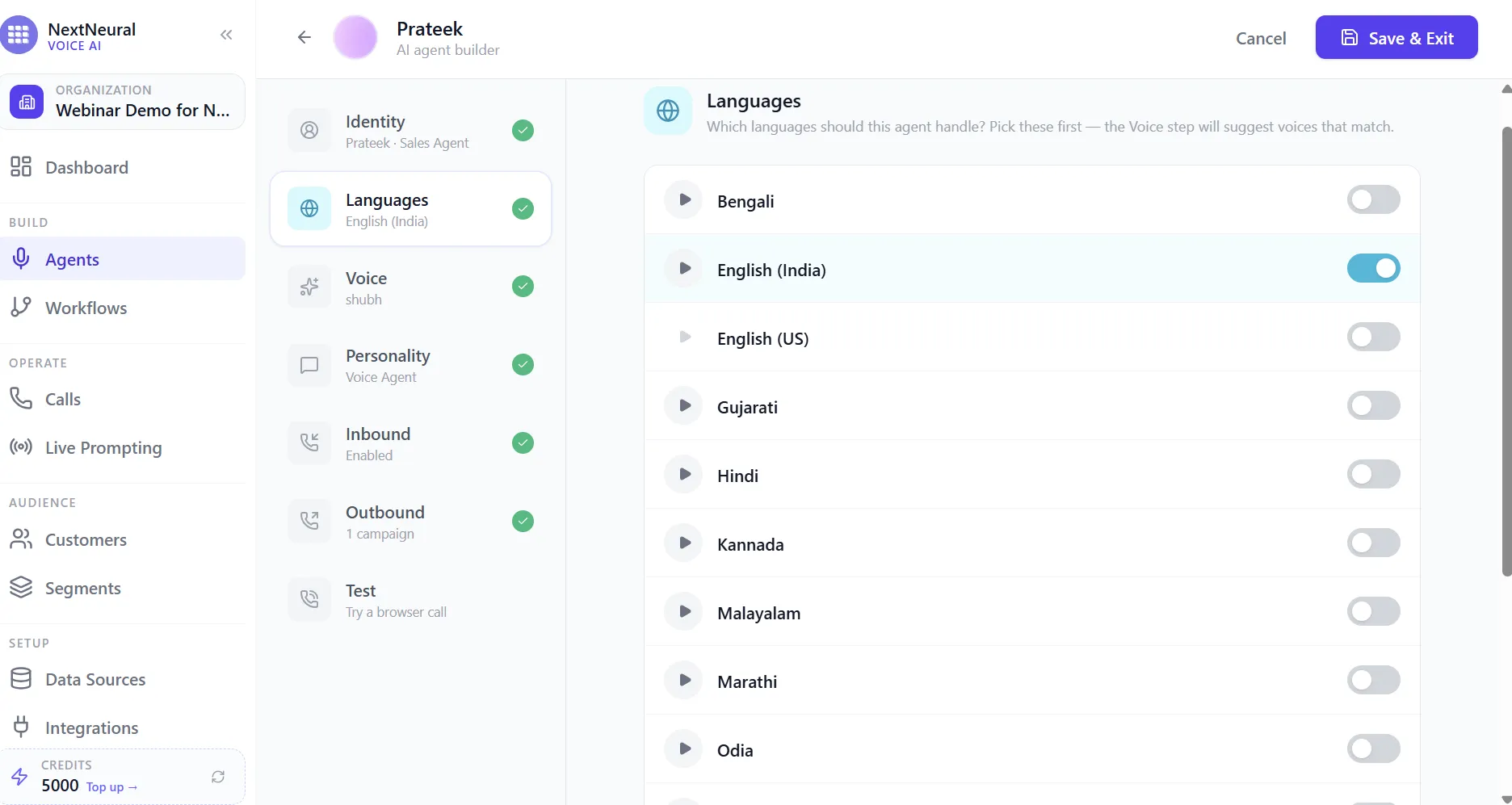Screen dimensions: 1512x805
Task: Open Live Prompting
Action: [x=123, y=447]
